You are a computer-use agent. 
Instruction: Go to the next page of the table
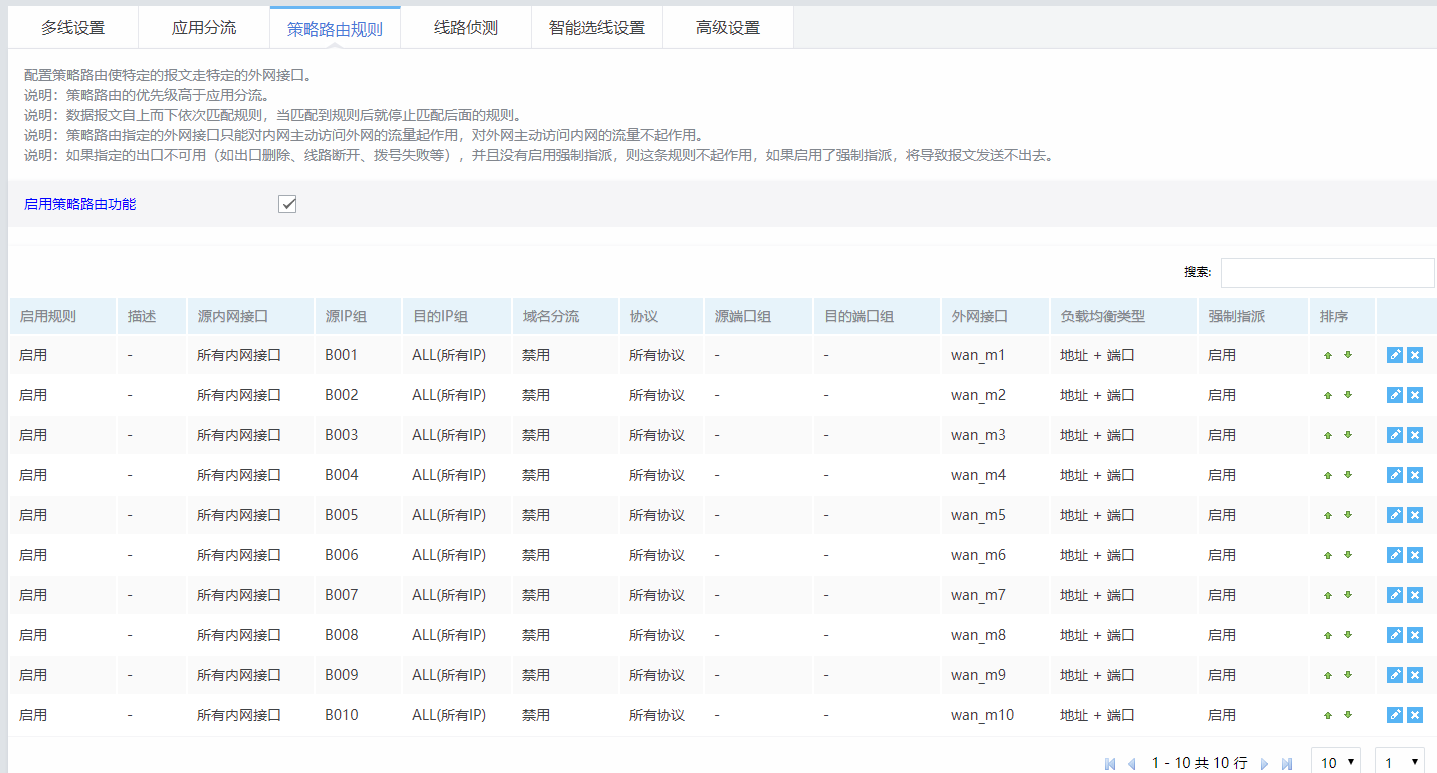coord(1265,763)
